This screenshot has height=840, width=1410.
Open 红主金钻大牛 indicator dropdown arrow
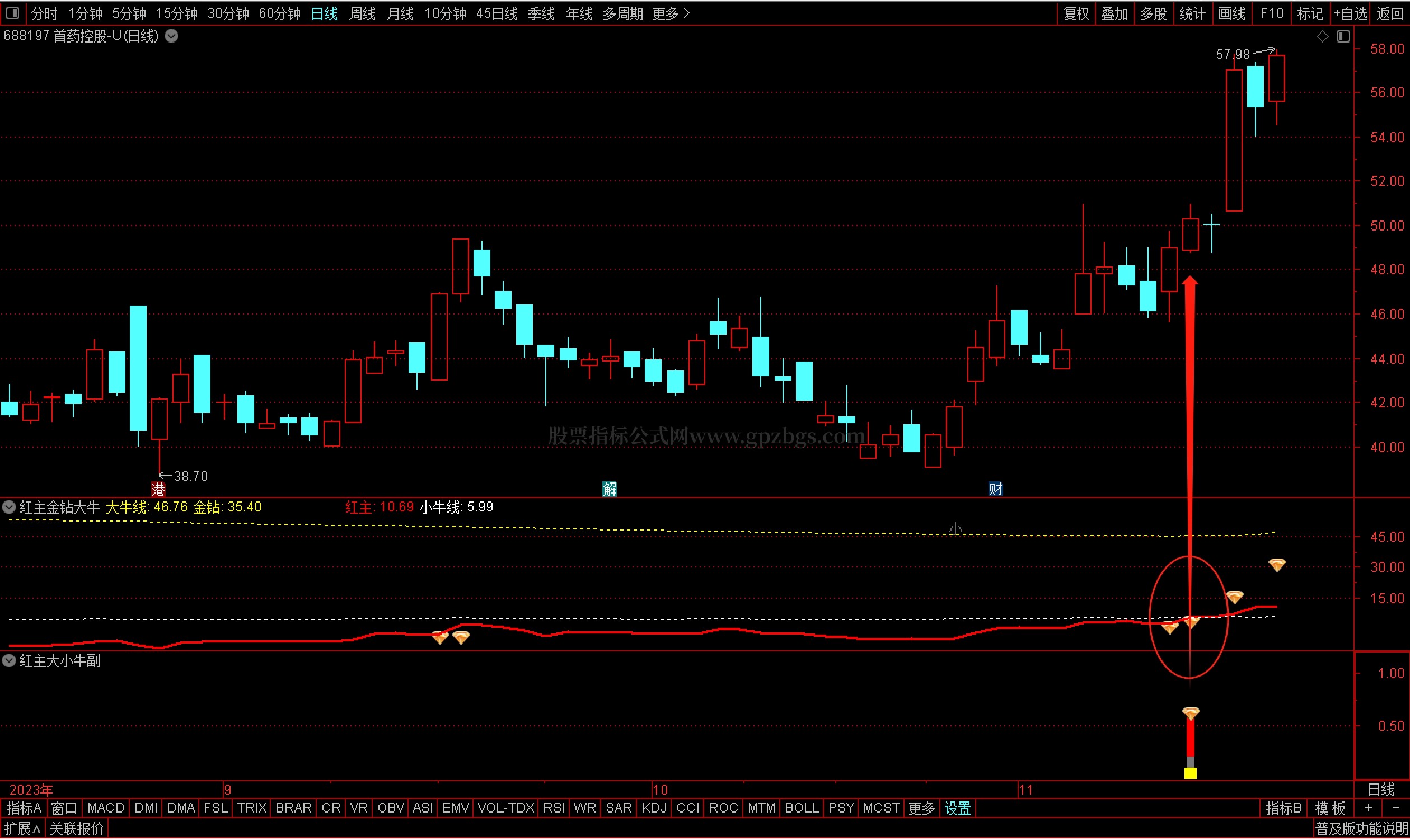pos(9,507)
